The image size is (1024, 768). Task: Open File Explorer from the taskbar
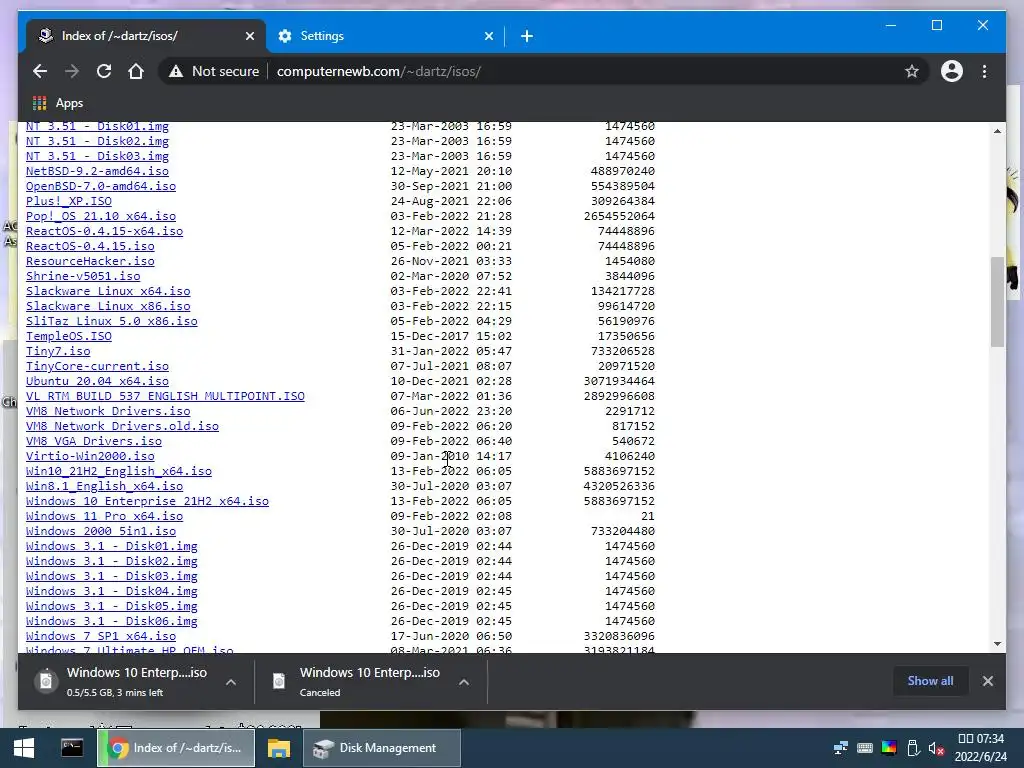pos(279,748)
